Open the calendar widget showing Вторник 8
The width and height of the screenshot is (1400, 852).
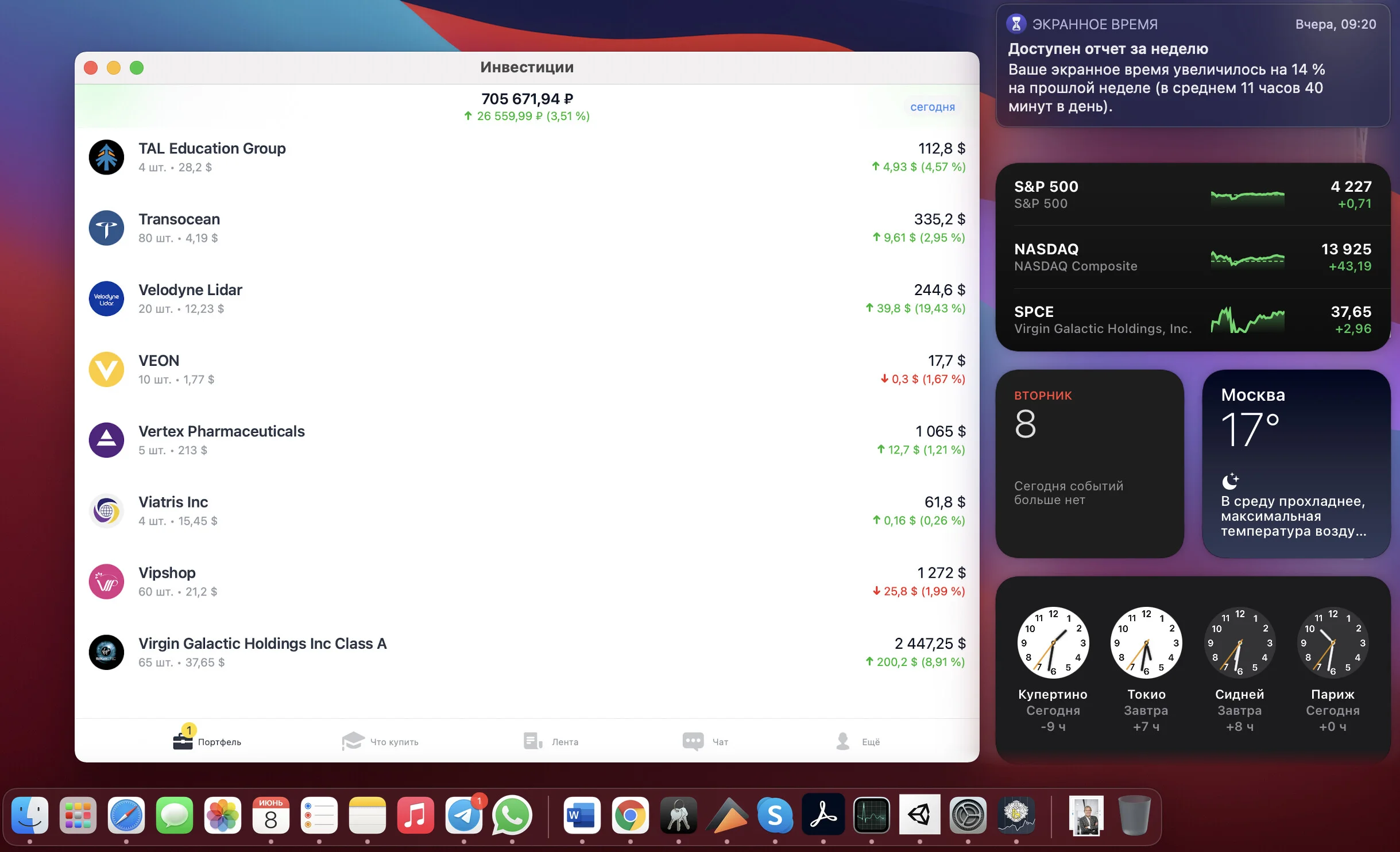pyautogui.click(x=1089, y=463)
